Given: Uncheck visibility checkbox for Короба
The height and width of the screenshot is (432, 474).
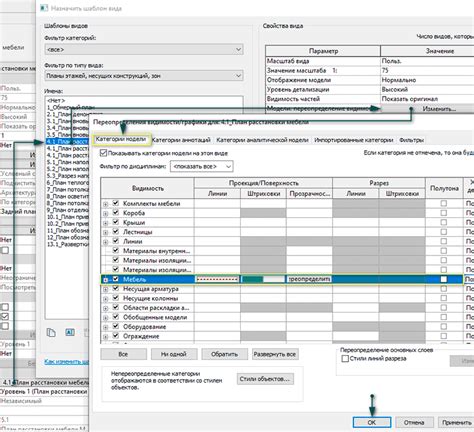Looking at the screenshot, I should 116,212.
